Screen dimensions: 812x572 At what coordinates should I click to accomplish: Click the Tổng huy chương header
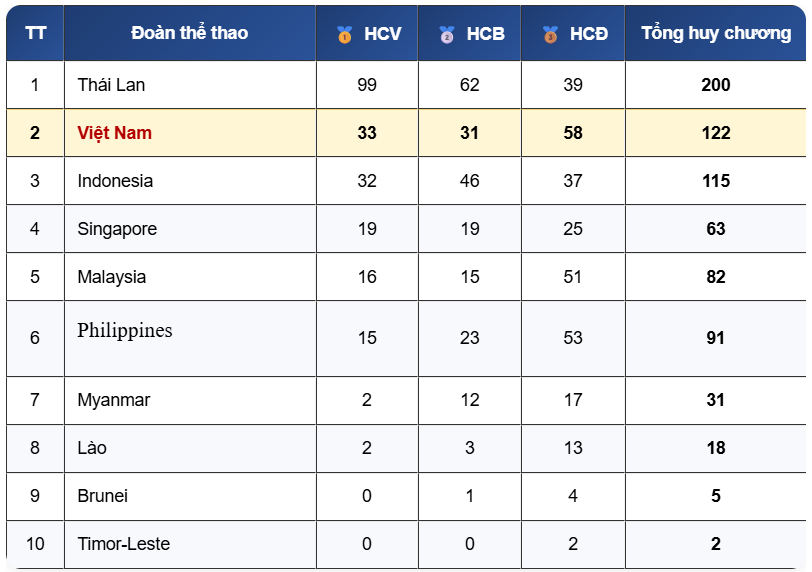pyautogui.click(x=716, y=33)
